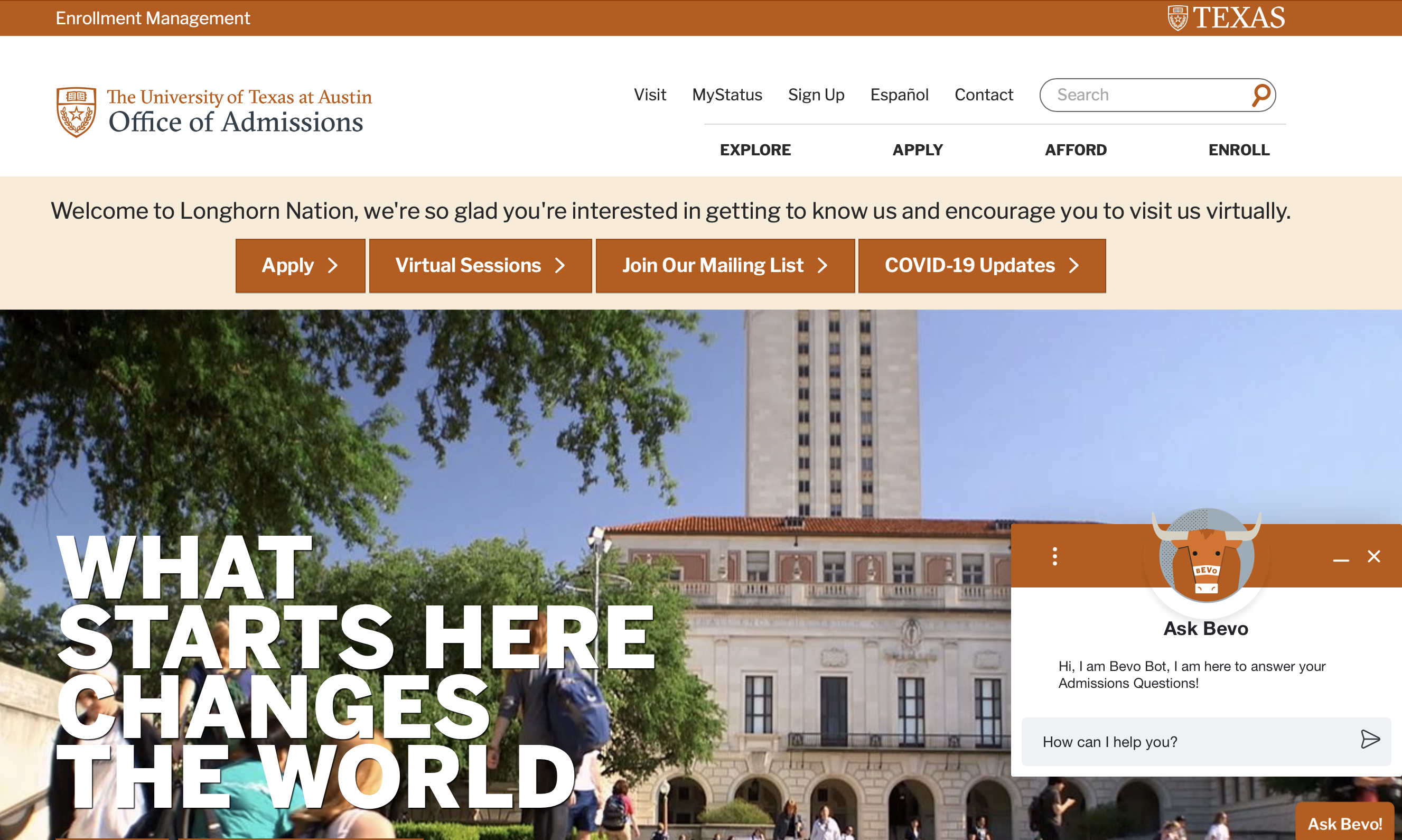Open the EXPLORE menu
The width and height of the screenshot is (1402, 840).
(x=755, y=150)
